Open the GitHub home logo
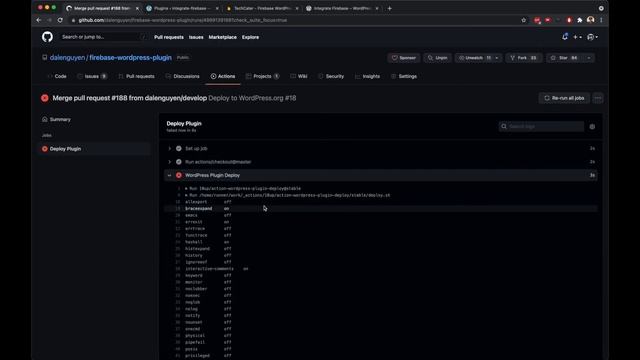Viewport: 640px width, 360px height. click(47, 37)
